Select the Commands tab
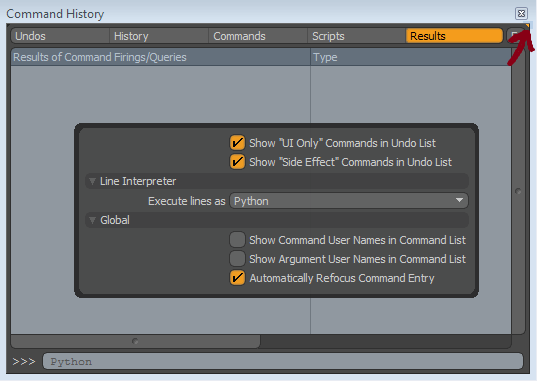 258,36
